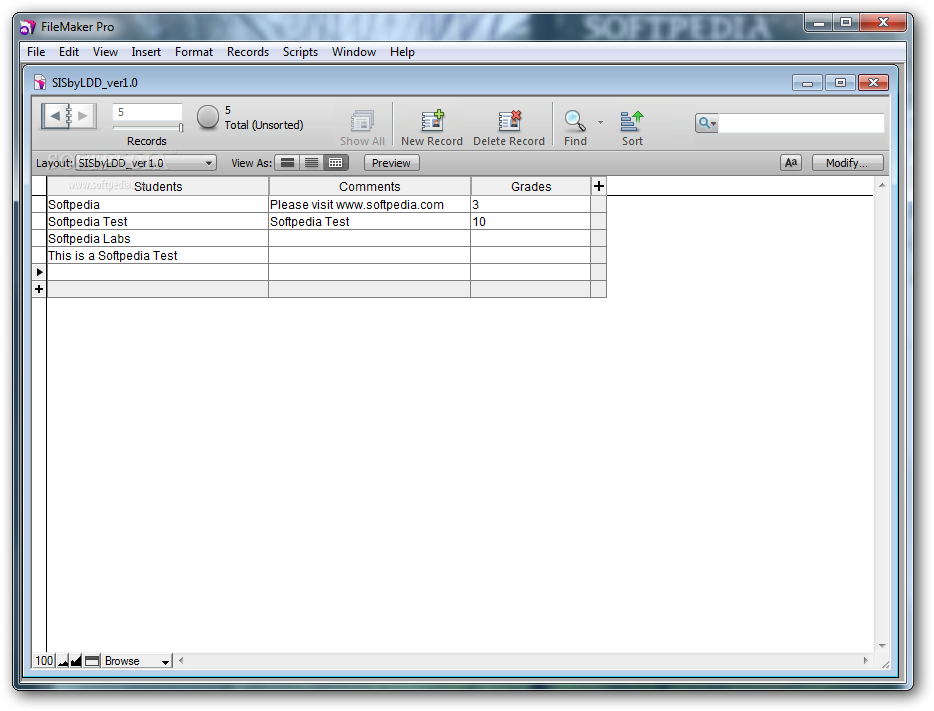The width and height of the screenshot is (934, 711).
Task: Click the FileMaker Pro application icon
Action: tap(28, 27)
